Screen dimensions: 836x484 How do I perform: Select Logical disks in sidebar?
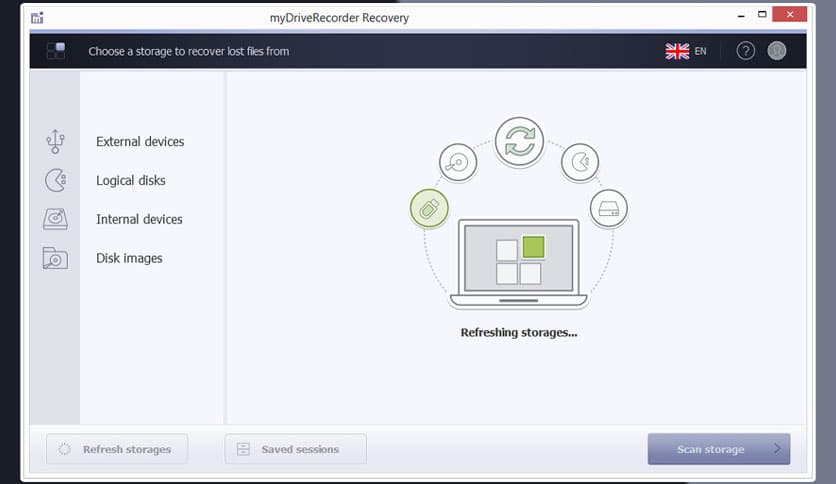coord(131,180)
